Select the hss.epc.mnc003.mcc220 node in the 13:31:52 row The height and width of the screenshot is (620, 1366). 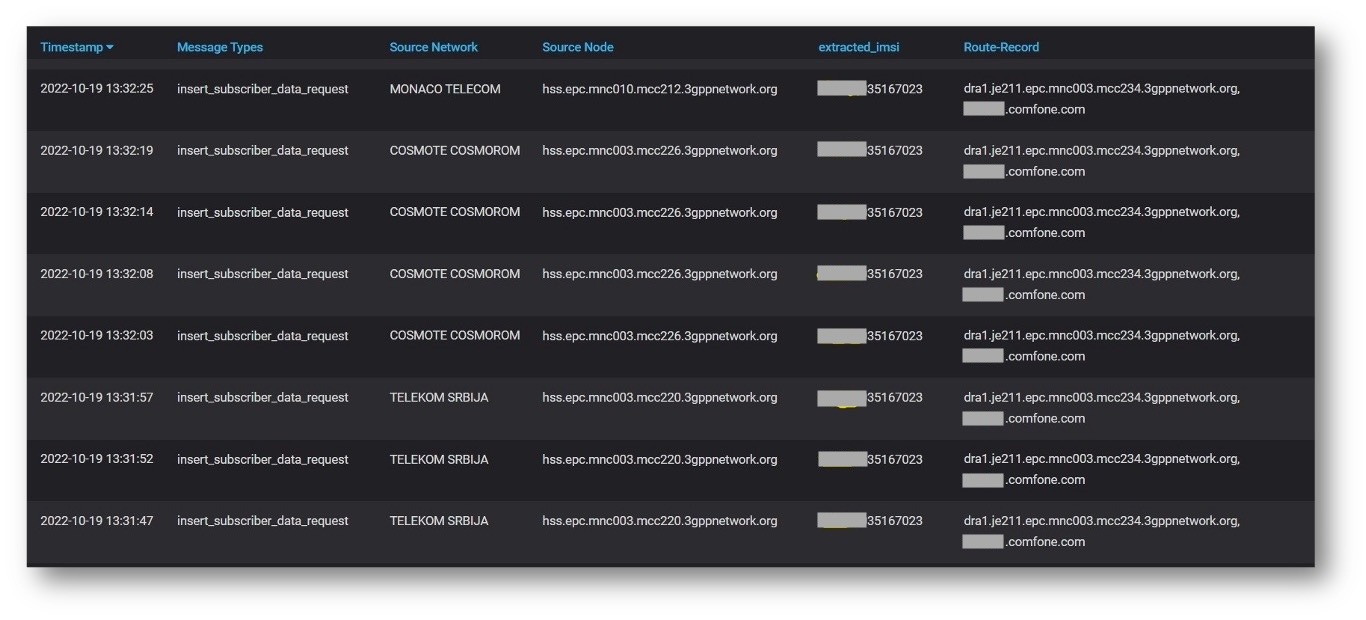659,460
